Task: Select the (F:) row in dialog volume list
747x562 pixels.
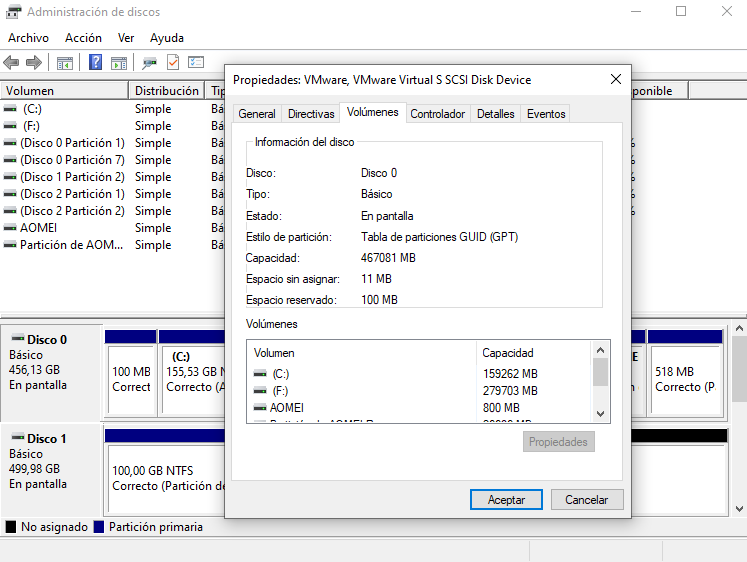Action: click(419, 391)
